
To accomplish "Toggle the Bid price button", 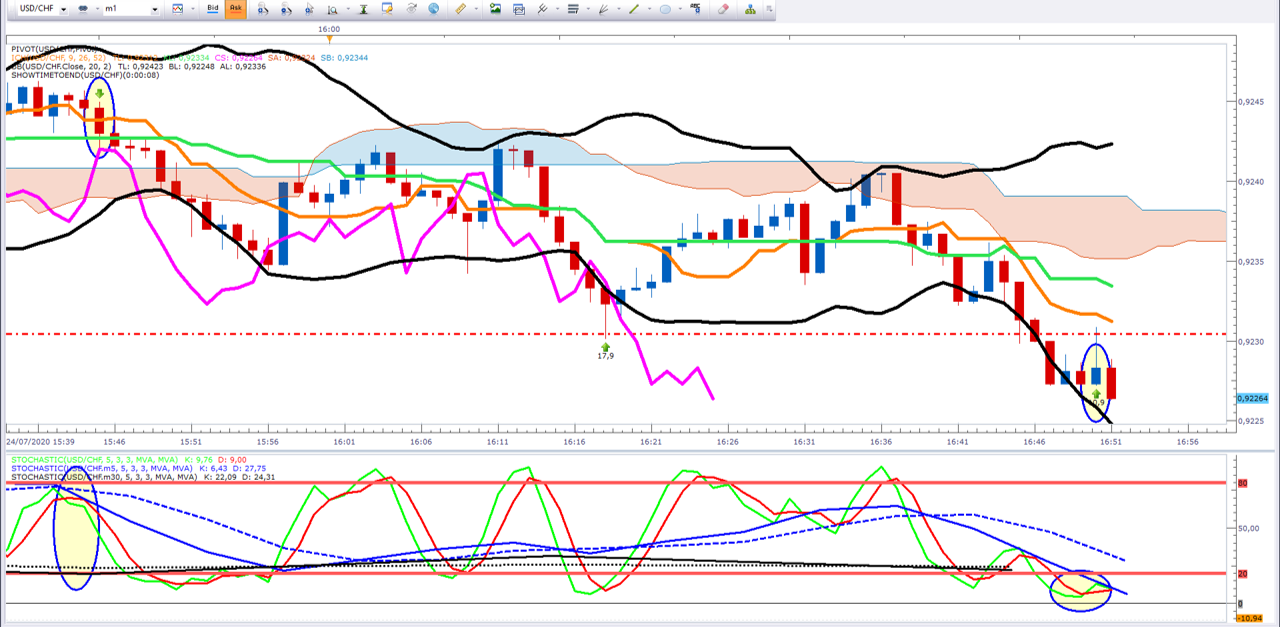I will pos(212,9).
